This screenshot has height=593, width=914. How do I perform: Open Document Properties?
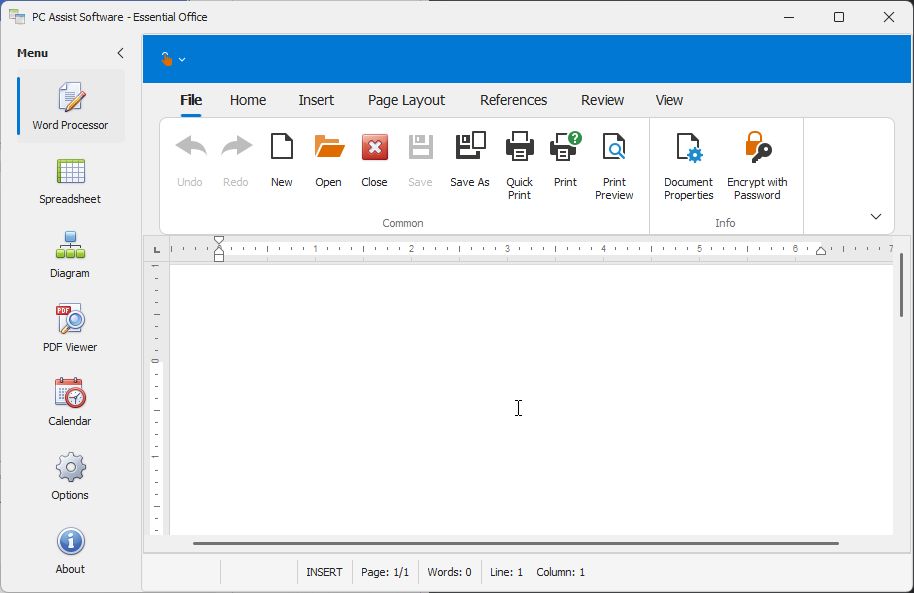point(689,148)
